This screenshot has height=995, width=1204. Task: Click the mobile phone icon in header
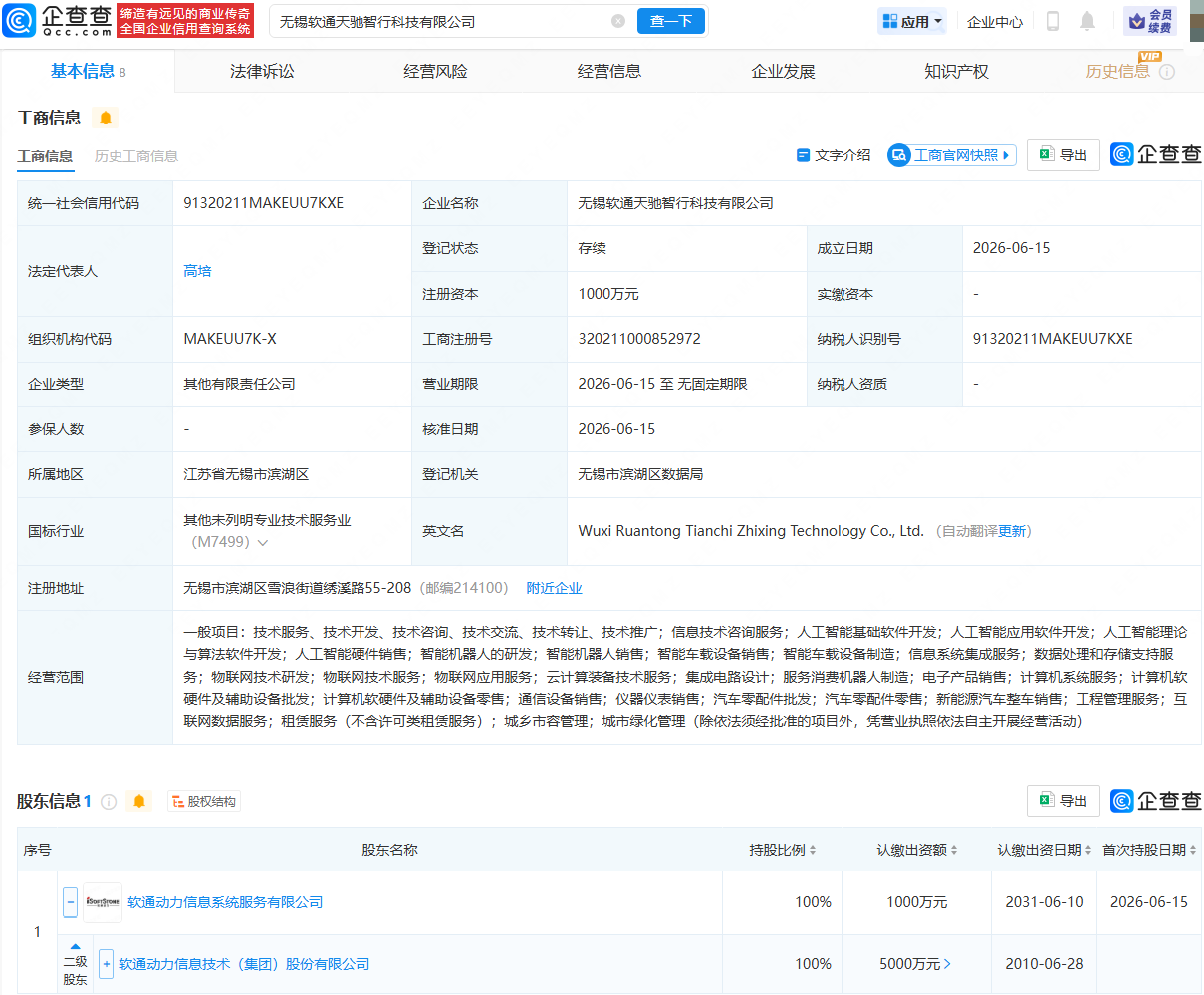(1053, 21)
